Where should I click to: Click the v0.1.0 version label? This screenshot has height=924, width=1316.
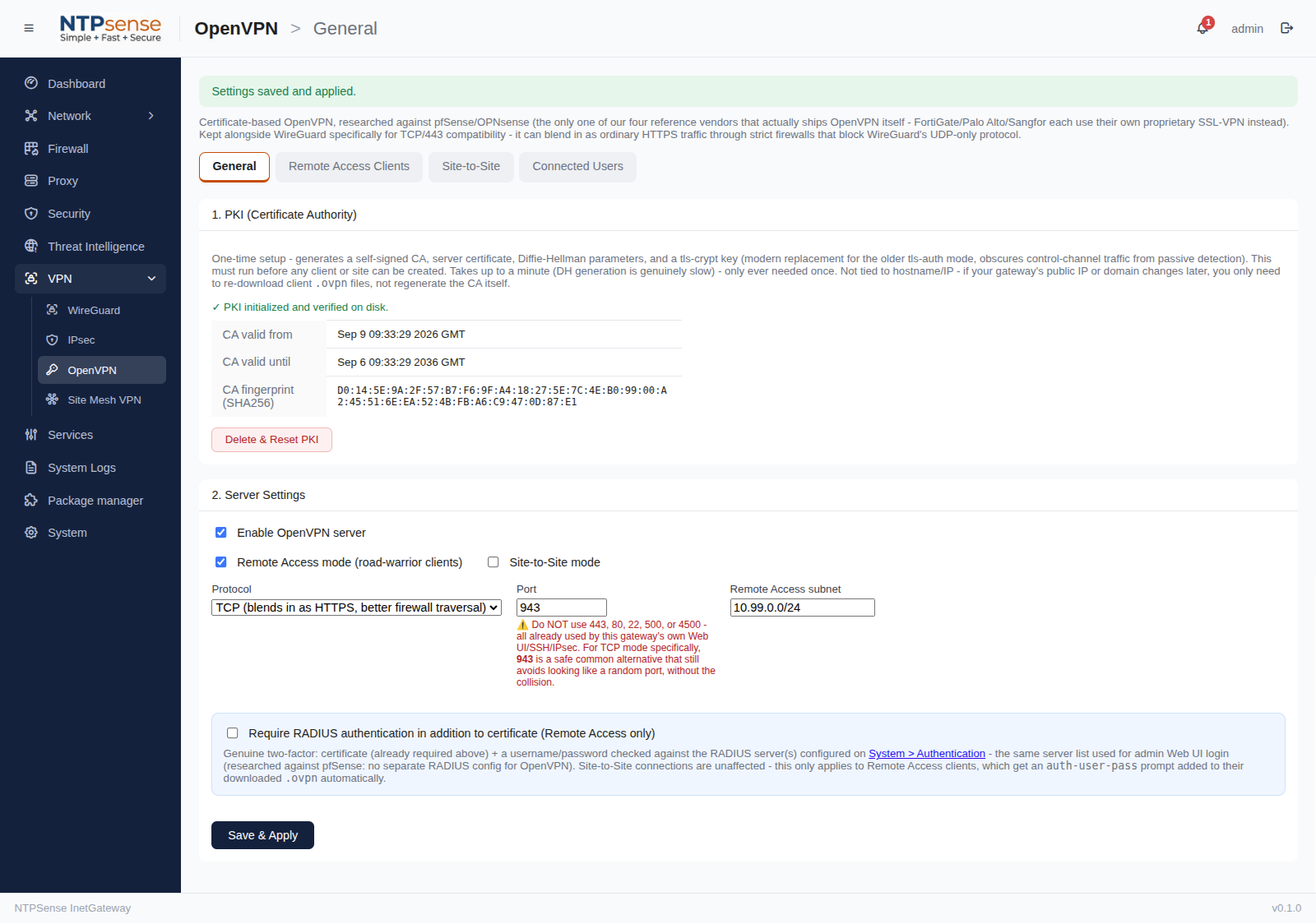[x=1286, y=908]
